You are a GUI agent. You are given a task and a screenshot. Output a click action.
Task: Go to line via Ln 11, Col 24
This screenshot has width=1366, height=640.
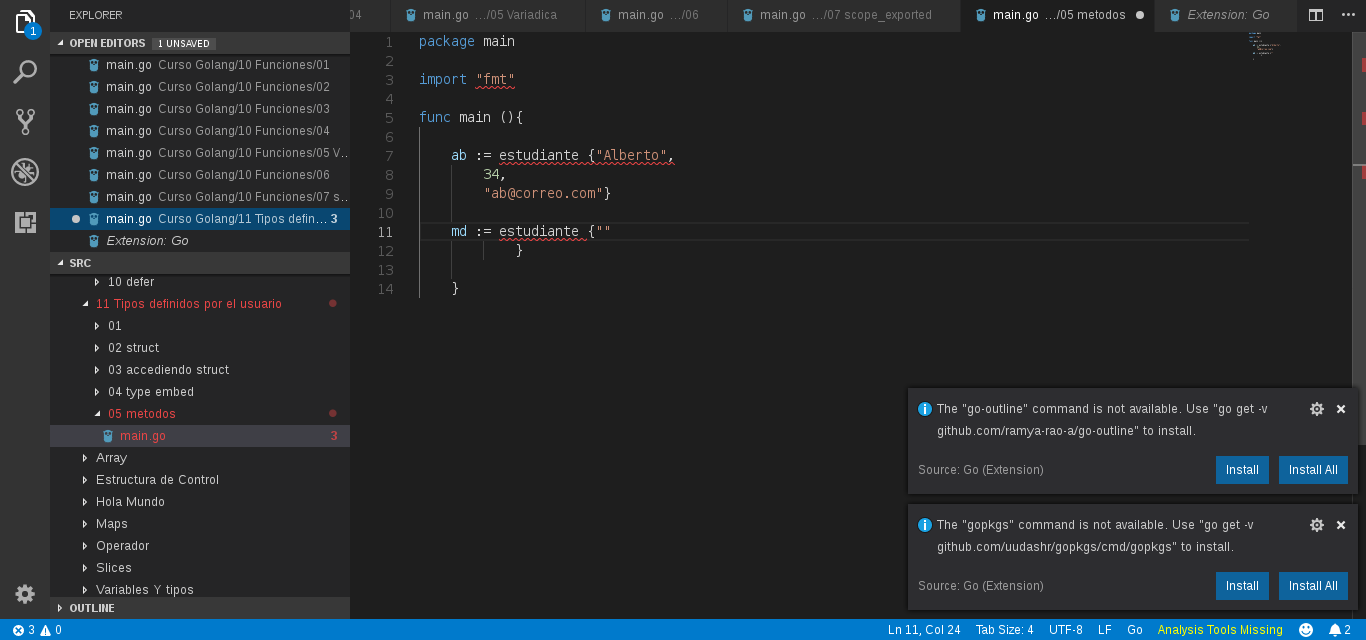[x=924, y=630]
